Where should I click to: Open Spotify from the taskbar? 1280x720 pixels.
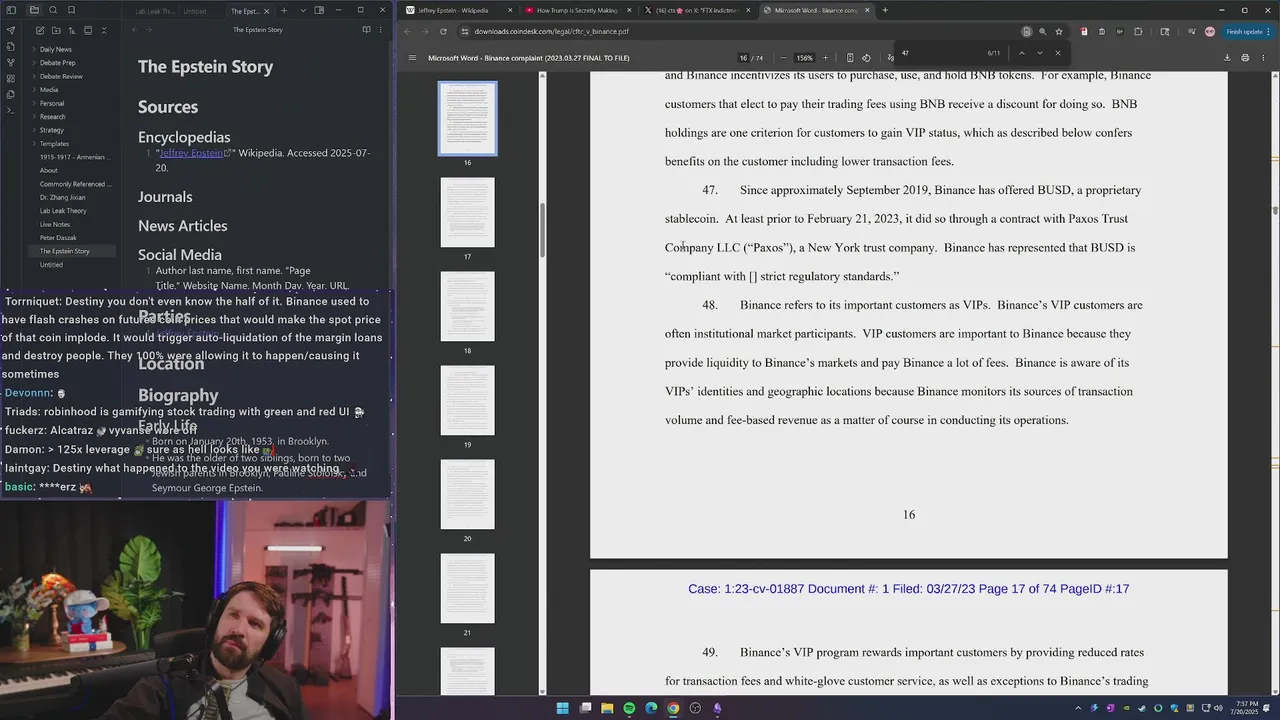(x=629, y=708)
